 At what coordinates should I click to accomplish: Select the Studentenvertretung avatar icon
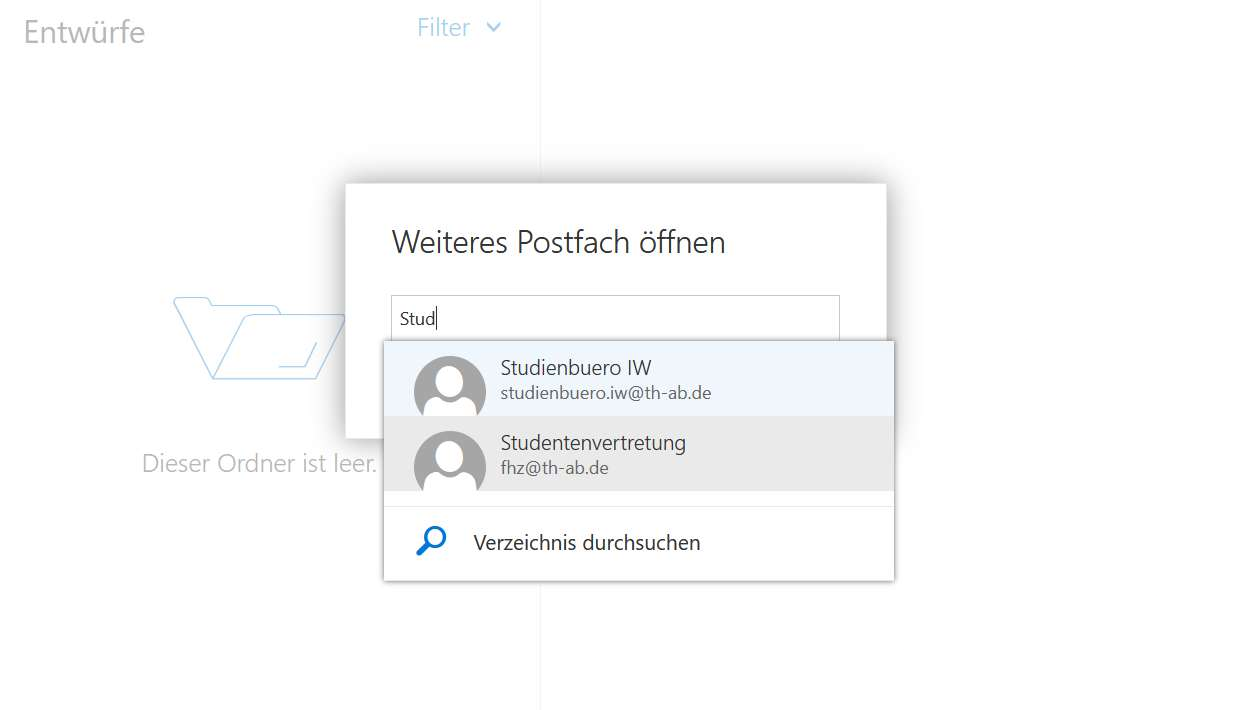[450, 462]
